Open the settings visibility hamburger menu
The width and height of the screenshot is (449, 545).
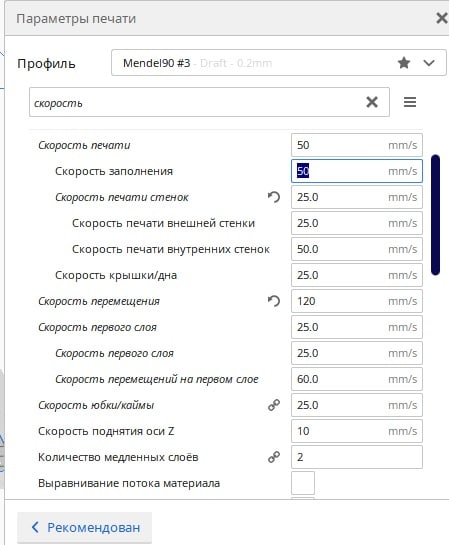coord(410,102)
